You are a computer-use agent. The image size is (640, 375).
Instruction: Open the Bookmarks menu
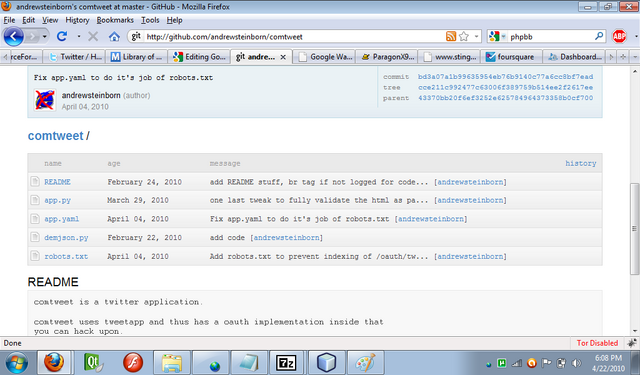(x=115, y=20)
